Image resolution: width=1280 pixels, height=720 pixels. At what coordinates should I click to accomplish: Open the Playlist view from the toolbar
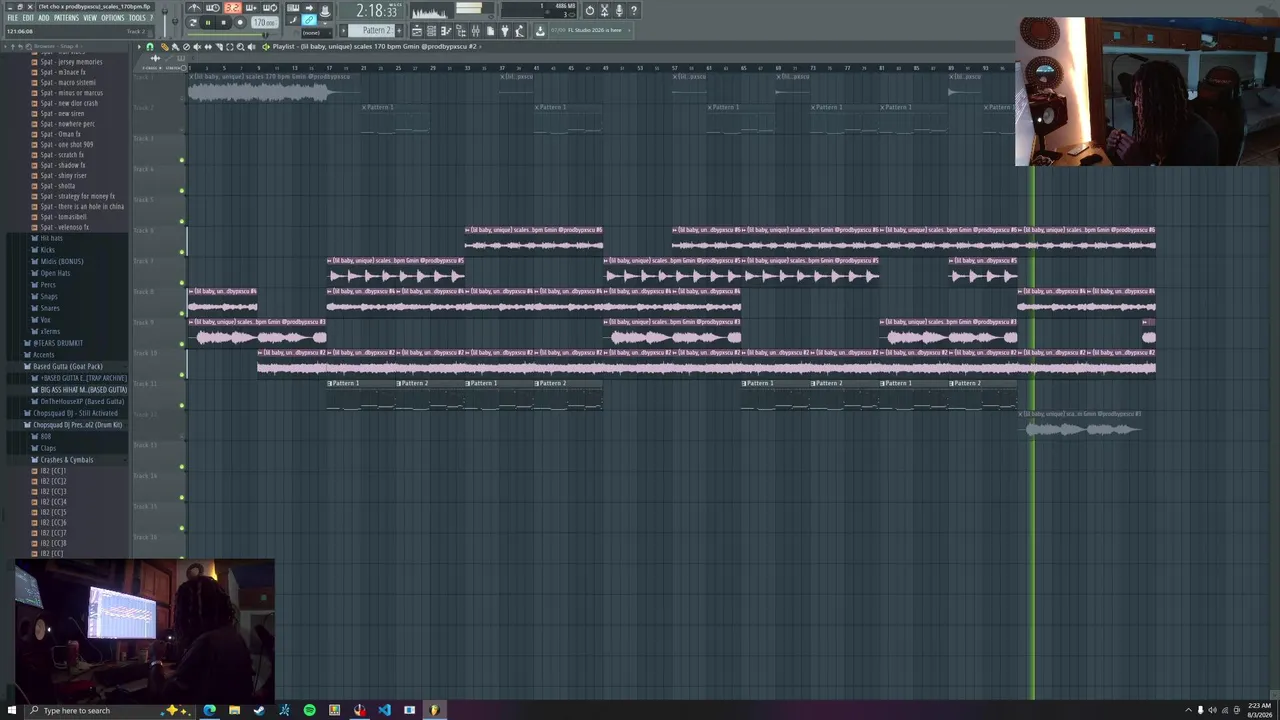pos(417,31)
